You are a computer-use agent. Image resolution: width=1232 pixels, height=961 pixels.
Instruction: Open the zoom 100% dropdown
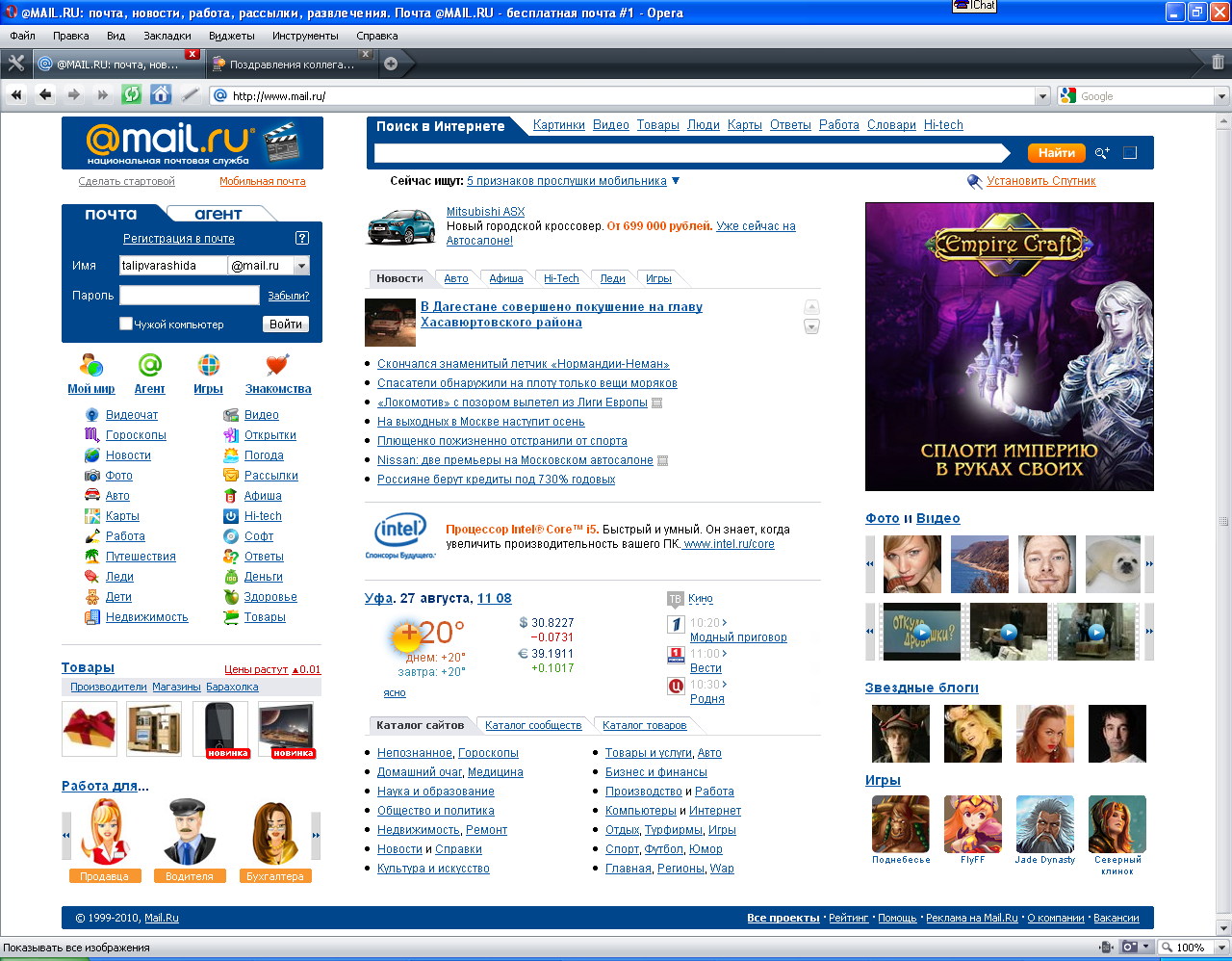click(x=1220, y=948)
